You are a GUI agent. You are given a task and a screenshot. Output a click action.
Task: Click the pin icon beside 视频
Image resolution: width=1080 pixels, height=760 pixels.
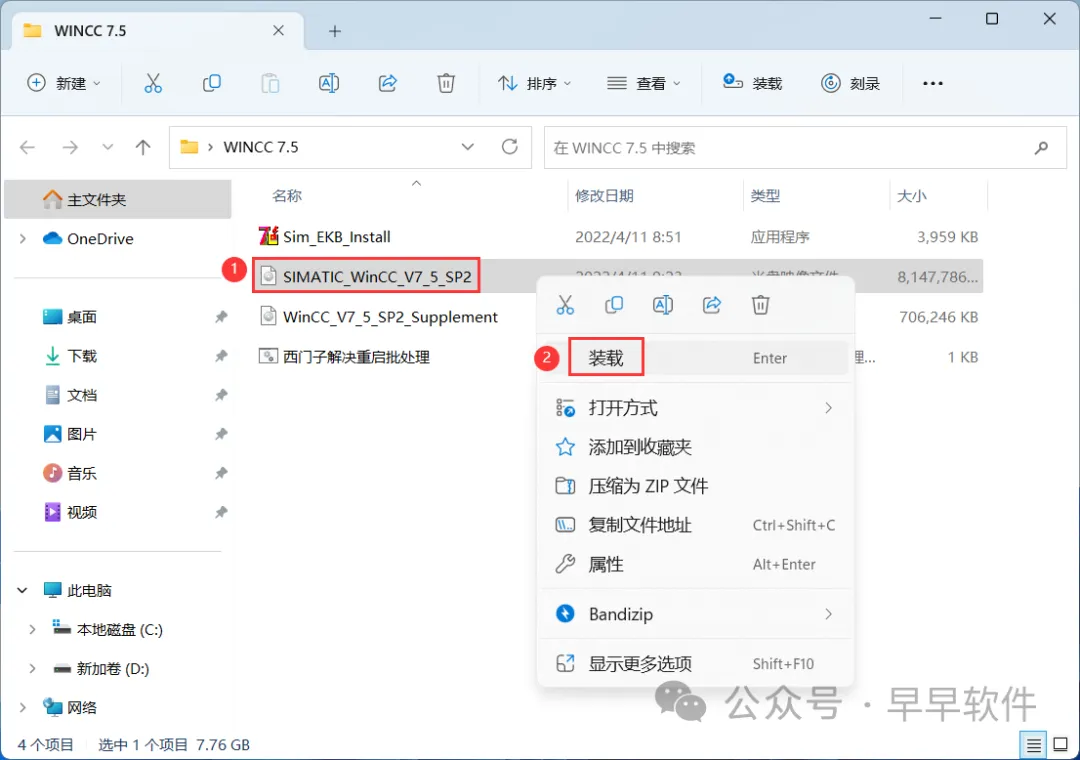point(220,512)
